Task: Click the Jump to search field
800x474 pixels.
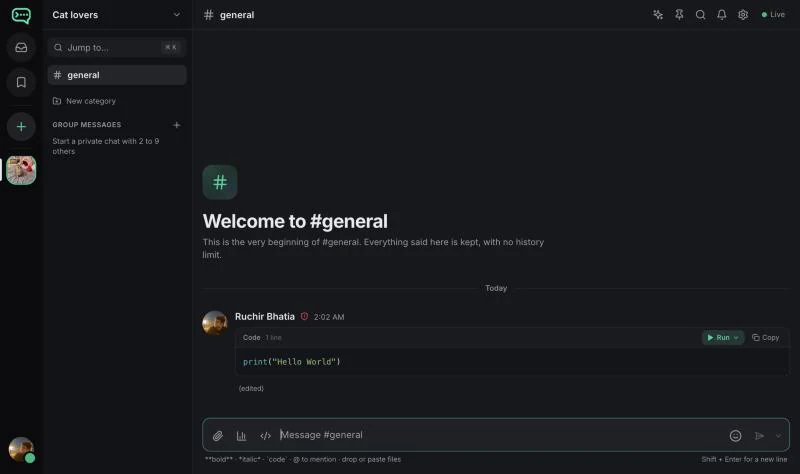Action: [x=117, y=47]
